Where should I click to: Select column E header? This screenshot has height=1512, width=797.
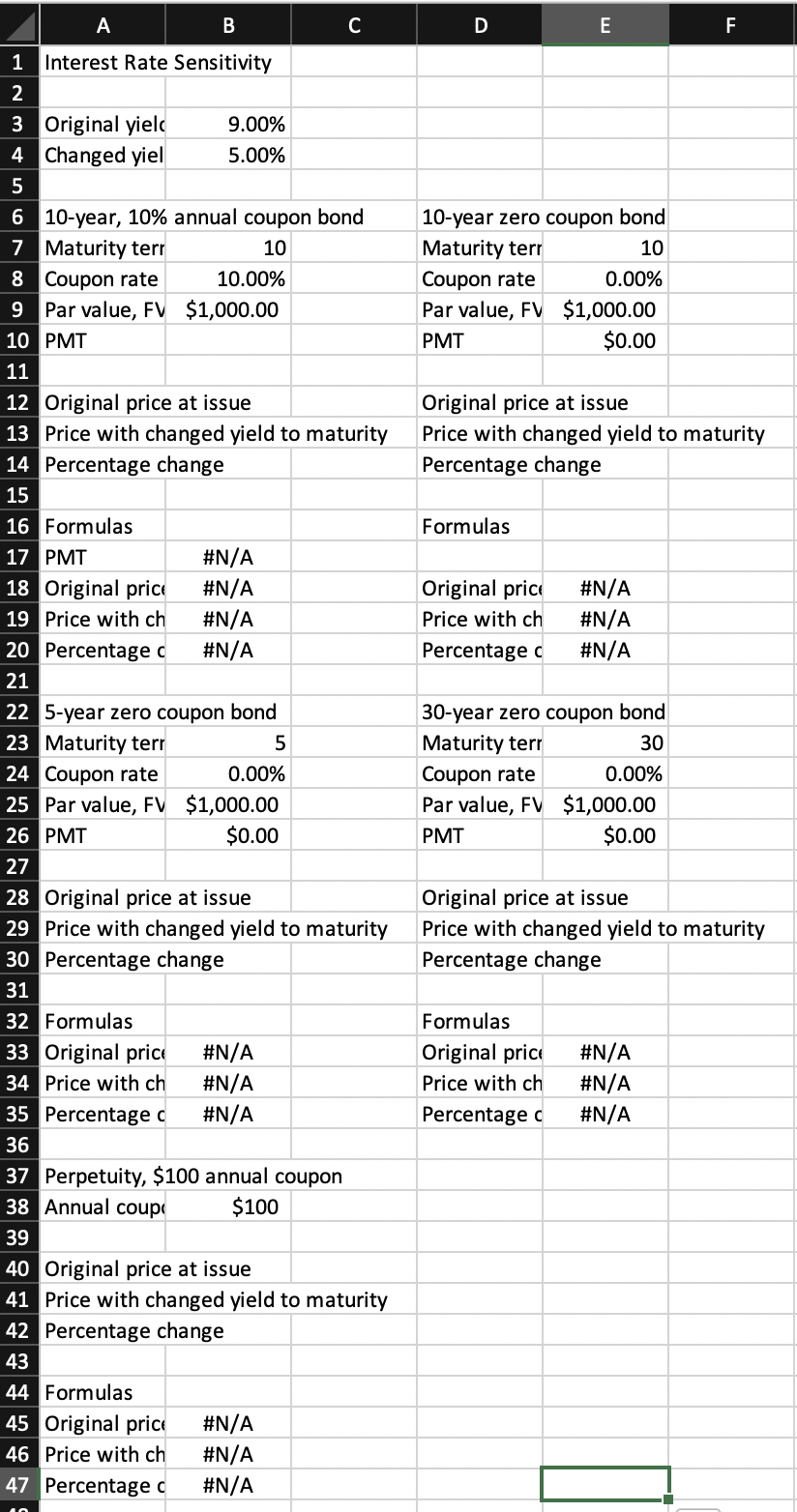click(x=605, y=24)
